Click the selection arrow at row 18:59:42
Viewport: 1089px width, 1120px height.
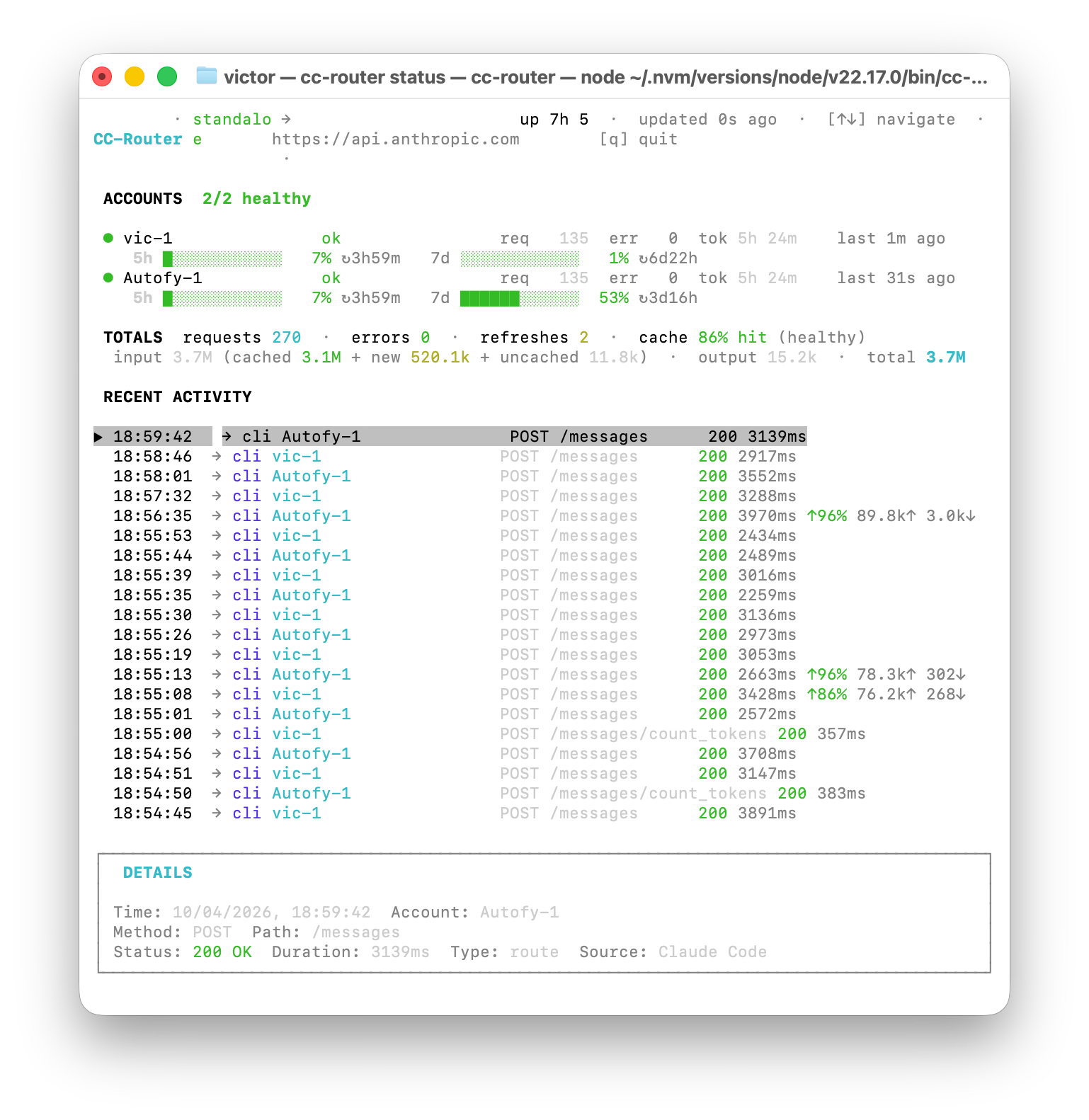tap(98, 437)
